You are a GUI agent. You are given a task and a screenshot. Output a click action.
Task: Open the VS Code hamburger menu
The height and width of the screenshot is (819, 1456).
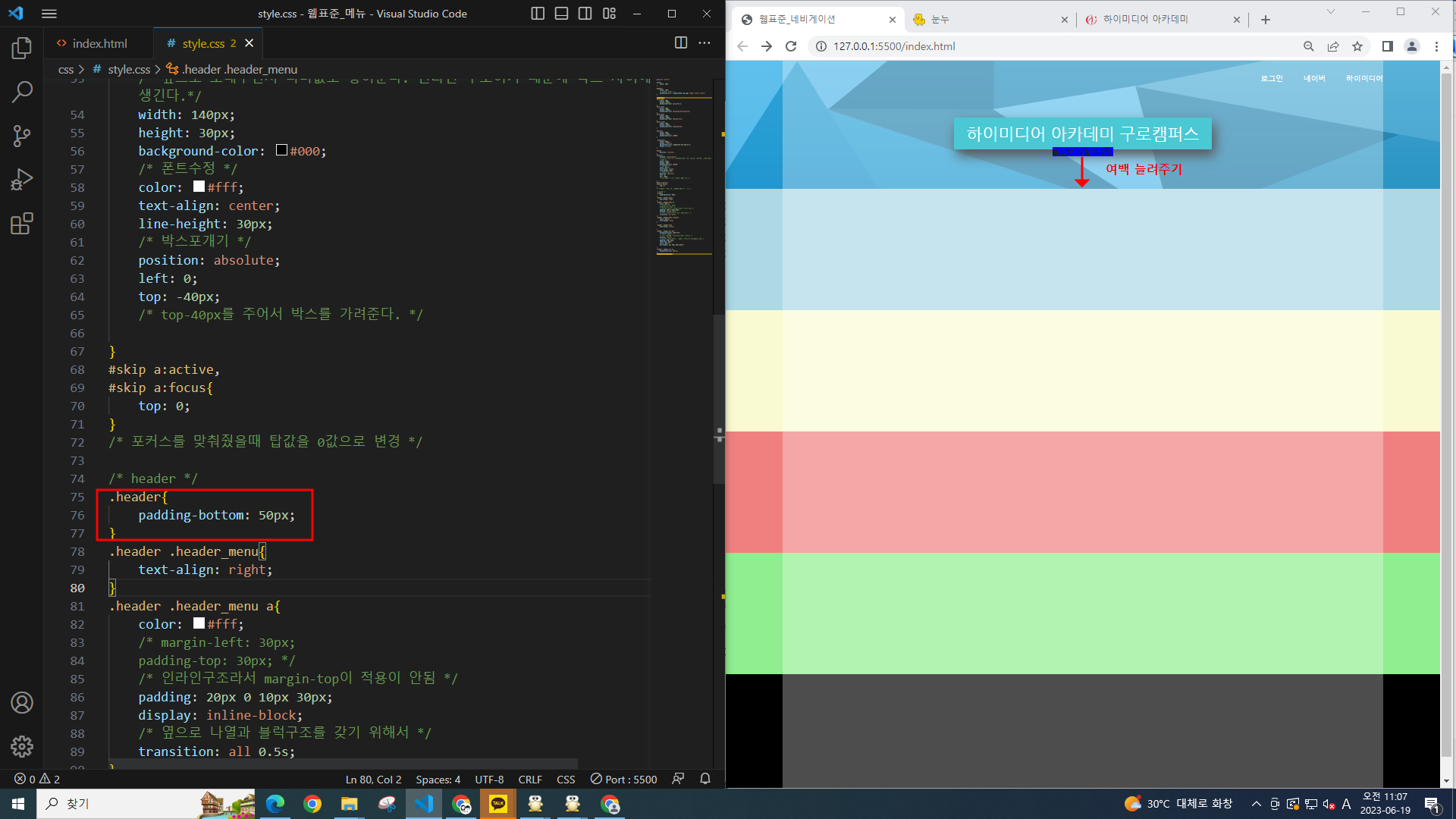click(x=49, y=14)
